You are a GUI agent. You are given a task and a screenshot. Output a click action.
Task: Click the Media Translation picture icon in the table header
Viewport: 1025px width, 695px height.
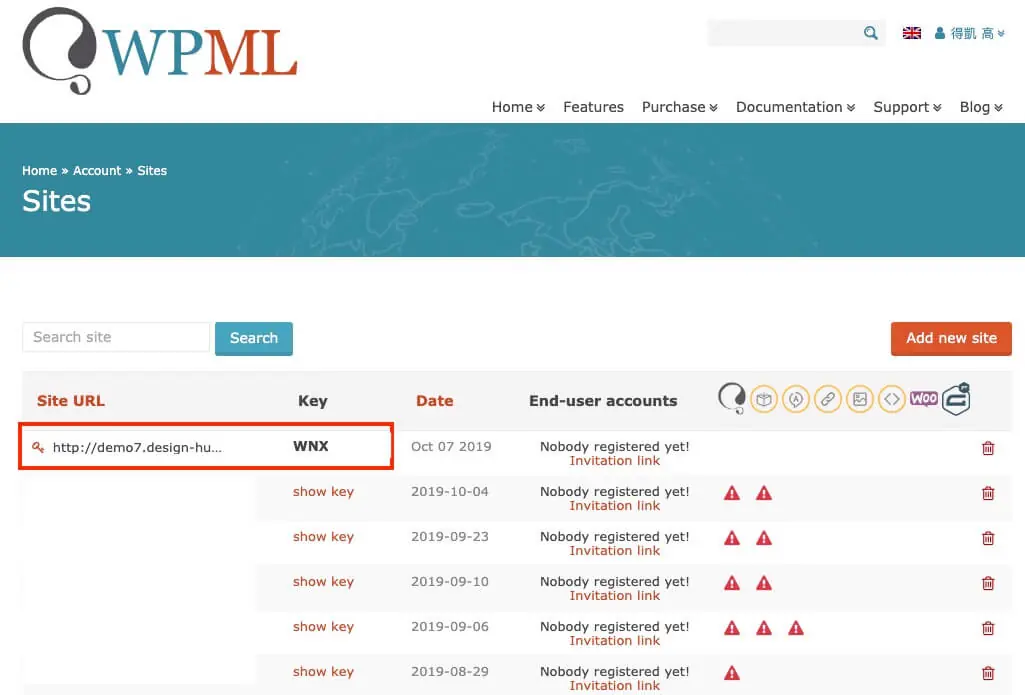click(860, 399)
